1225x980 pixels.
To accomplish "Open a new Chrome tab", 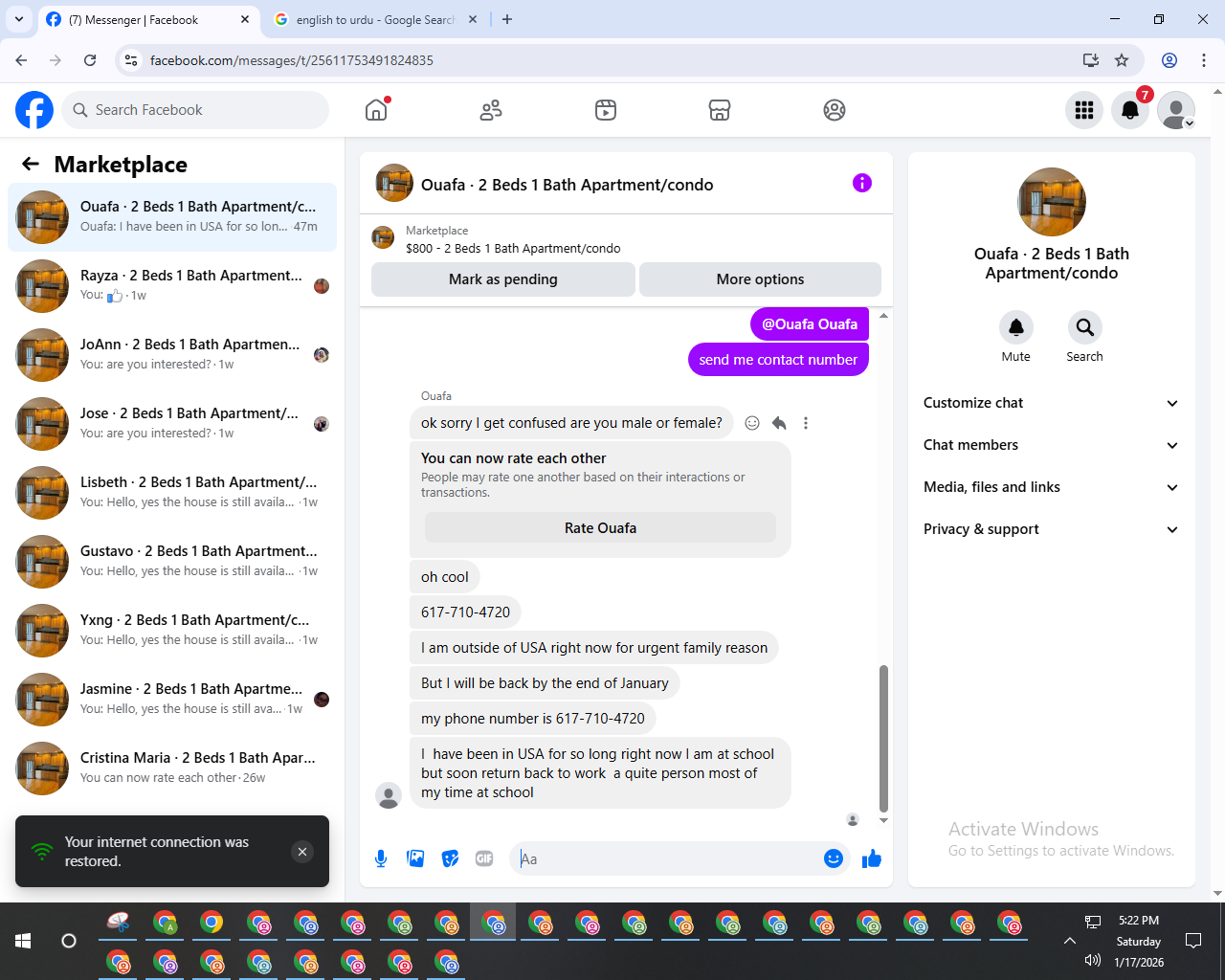I will [x=507, y=19].
